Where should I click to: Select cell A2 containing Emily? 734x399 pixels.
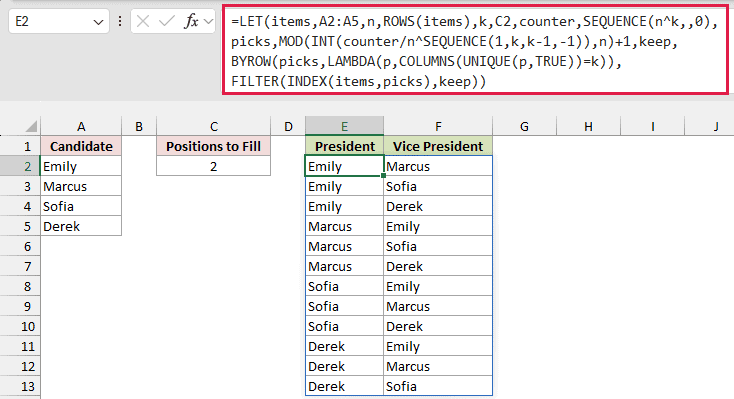[x=81, y=166]
